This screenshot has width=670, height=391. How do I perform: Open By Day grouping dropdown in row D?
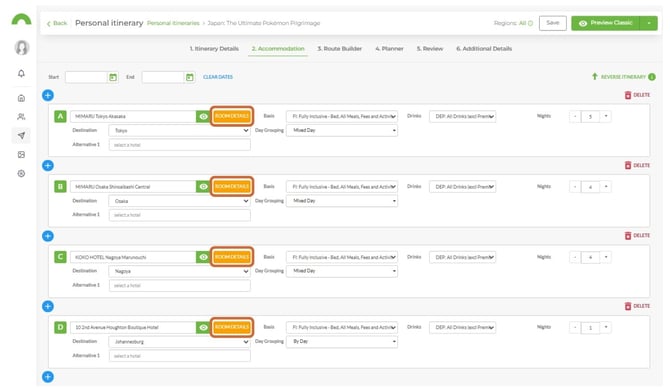pos(342,341)
